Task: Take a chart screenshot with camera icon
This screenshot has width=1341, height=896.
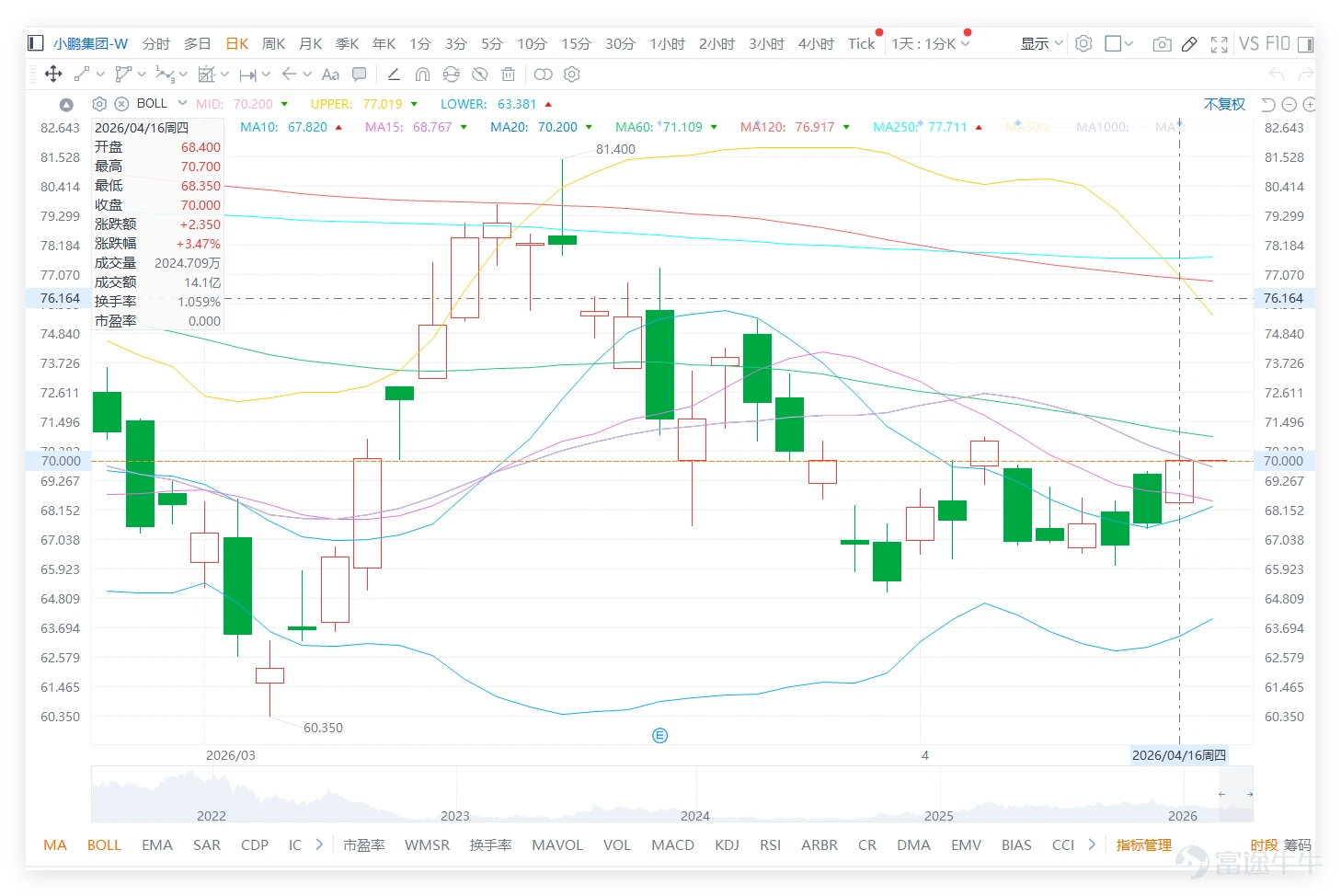Action: pyautogui.click(x=1162, y=43)
